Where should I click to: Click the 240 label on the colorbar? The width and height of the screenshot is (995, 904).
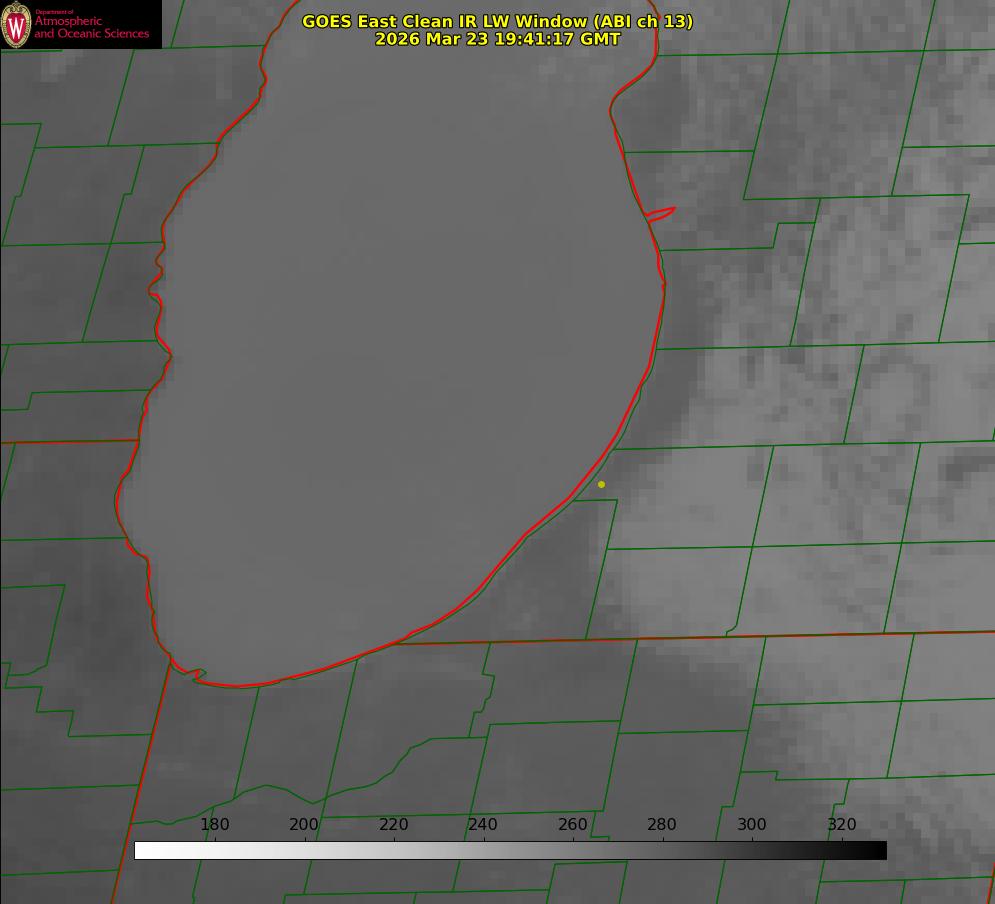click(x=483, y=825)
